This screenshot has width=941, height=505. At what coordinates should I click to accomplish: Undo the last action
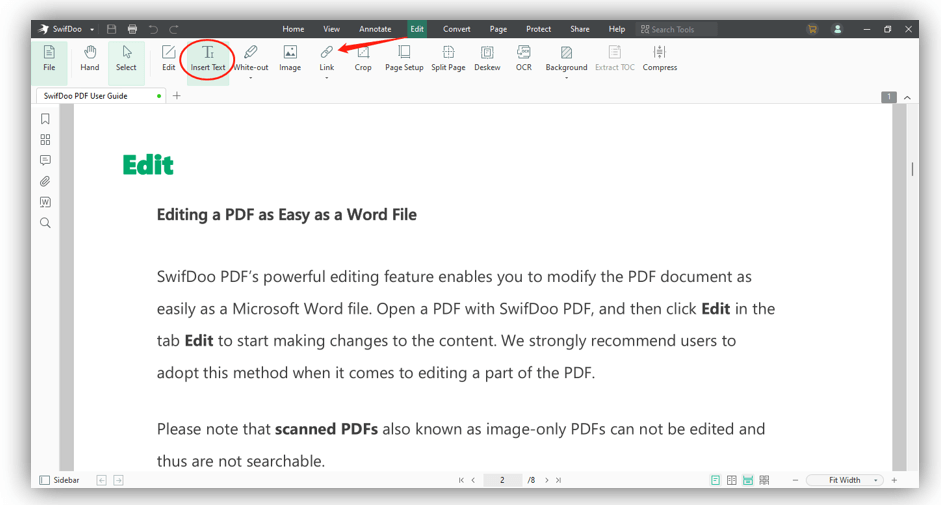pos(153,29)
